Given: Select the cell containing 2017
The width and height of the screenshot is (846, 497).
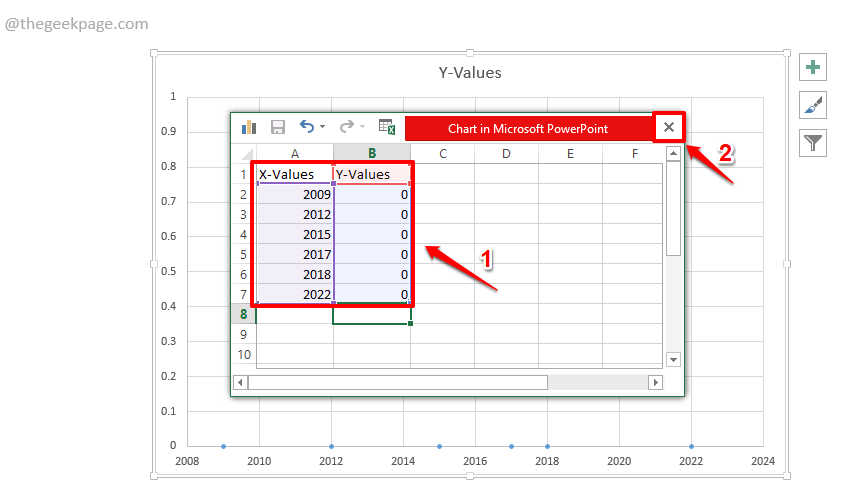Looking at the screenshot, I should (x=295, y=254).
